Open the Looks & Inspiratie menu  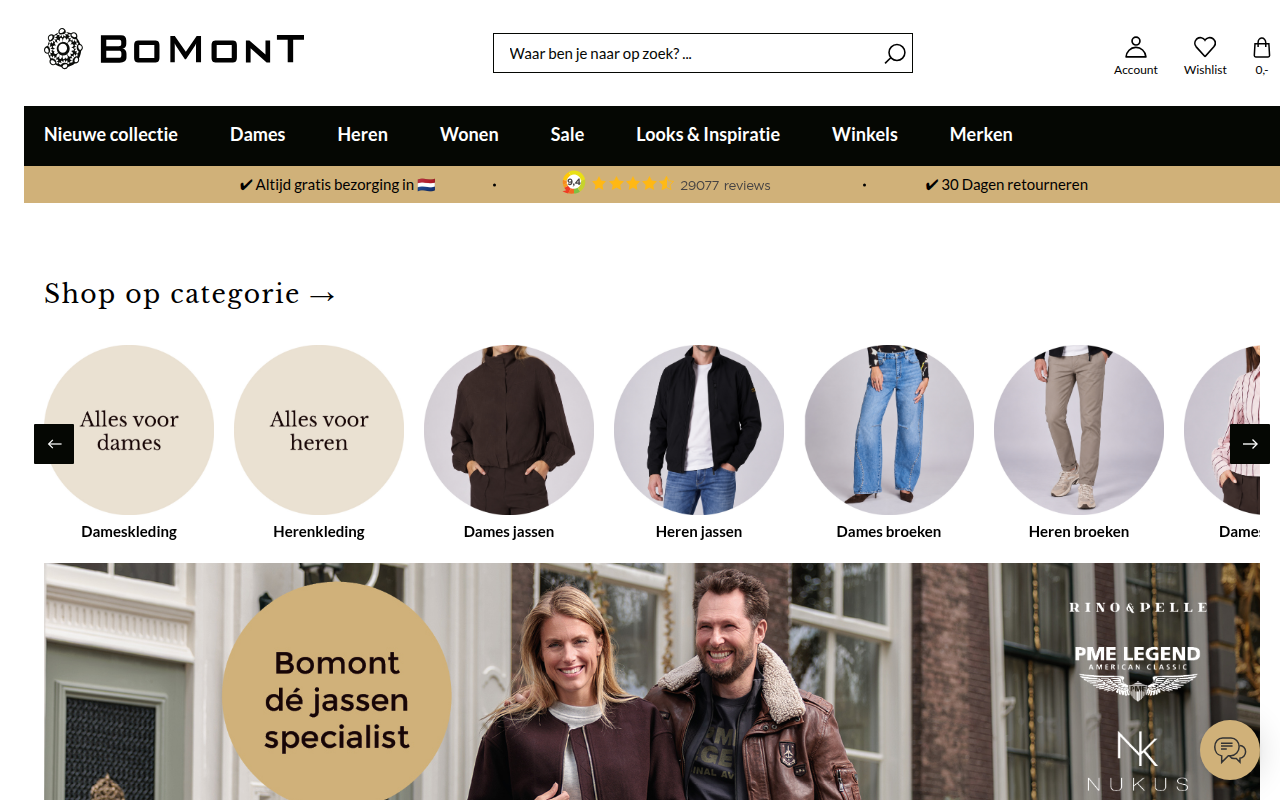coord(708,135)
